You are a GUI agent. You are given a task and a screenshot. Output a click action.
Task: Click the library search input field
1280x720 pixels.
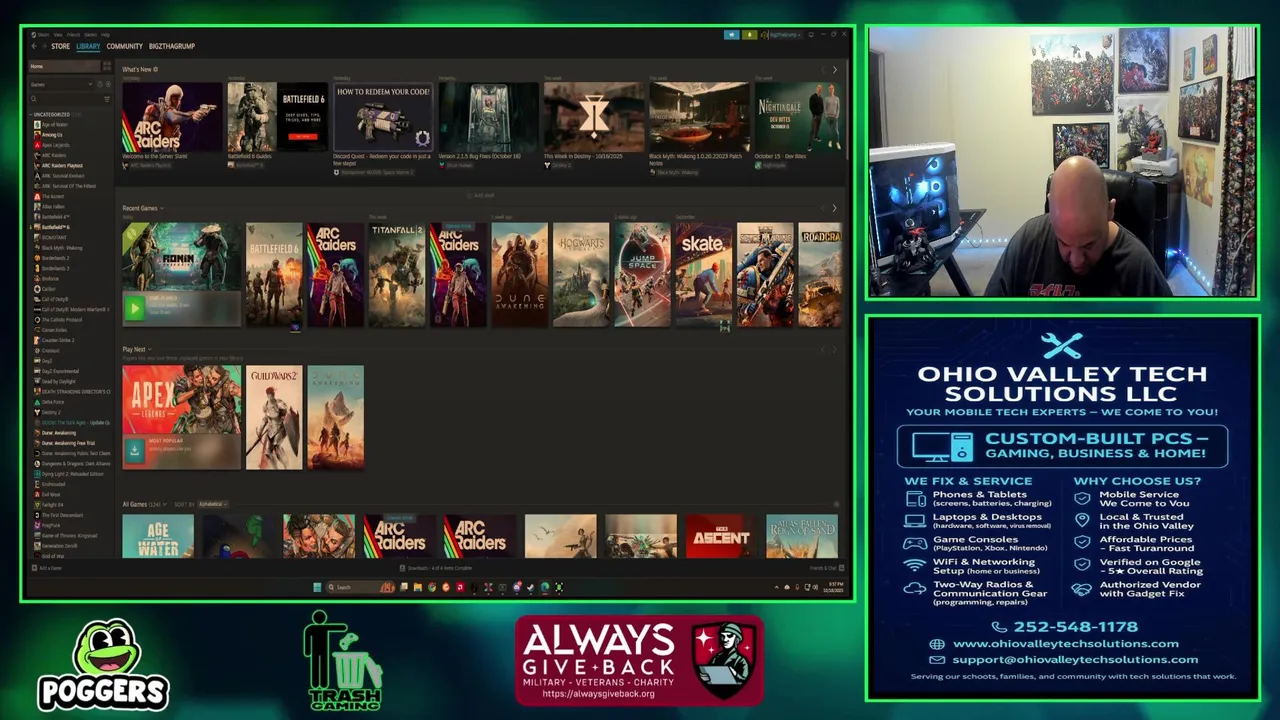click(66, 99)
